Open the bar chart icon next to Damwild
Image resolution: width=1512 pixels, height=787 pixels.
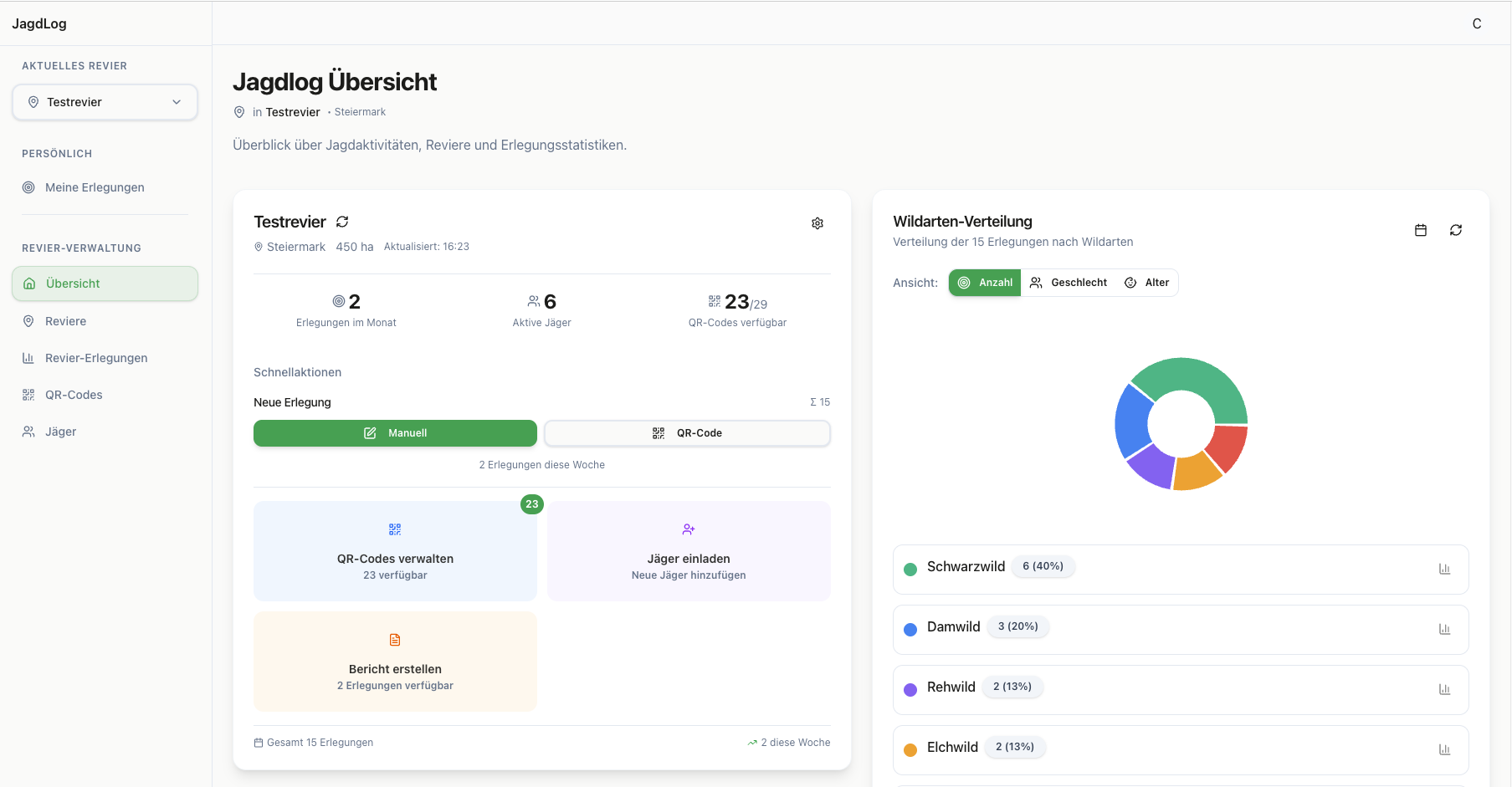1445,629
